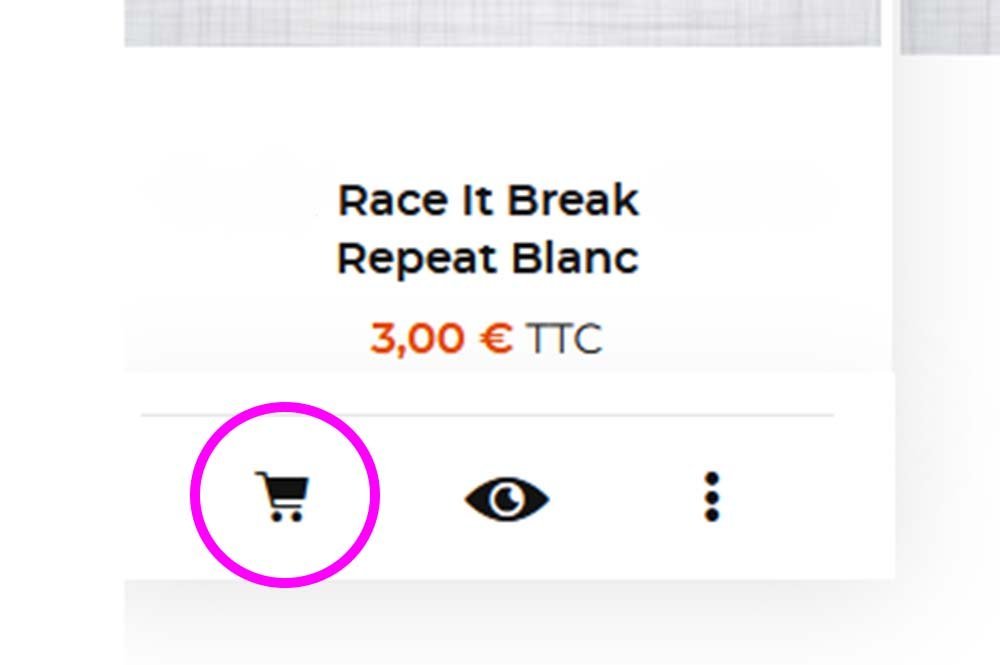Screen dimensions: 1000x665
Task: Click the orange euro symbol
Action: pyautogui.click(x=496, y=338)
